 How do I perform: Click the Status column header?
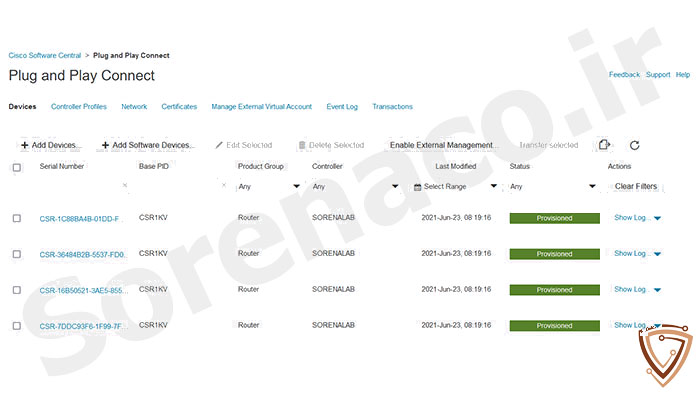(x=520, y=166)
